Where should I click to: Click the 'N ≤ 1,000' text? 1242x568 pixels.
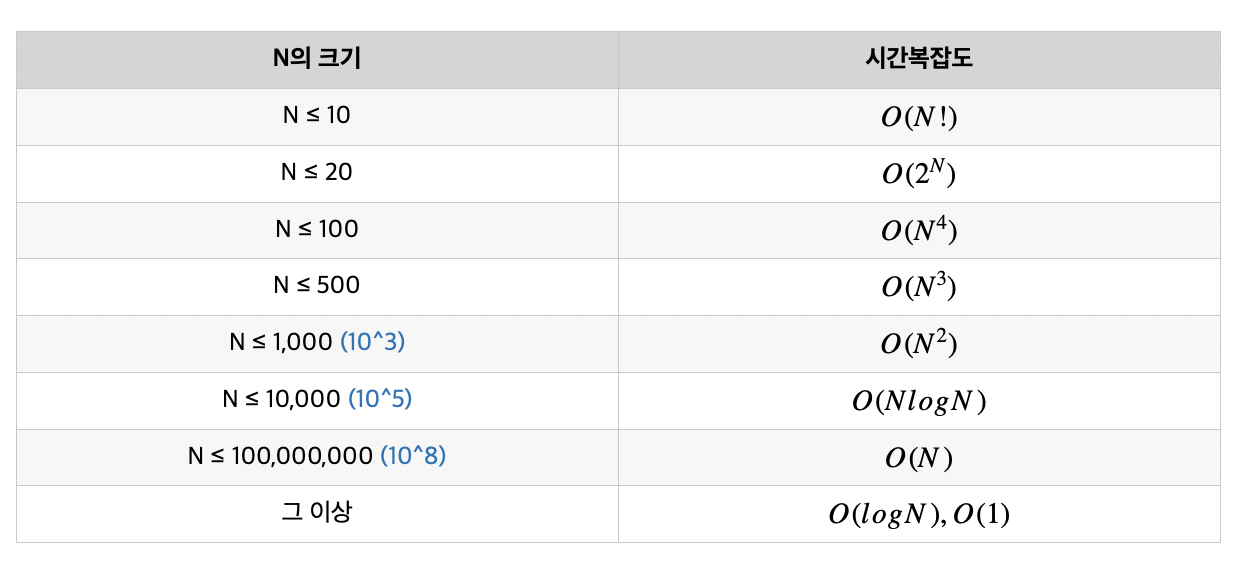point(280,342)
